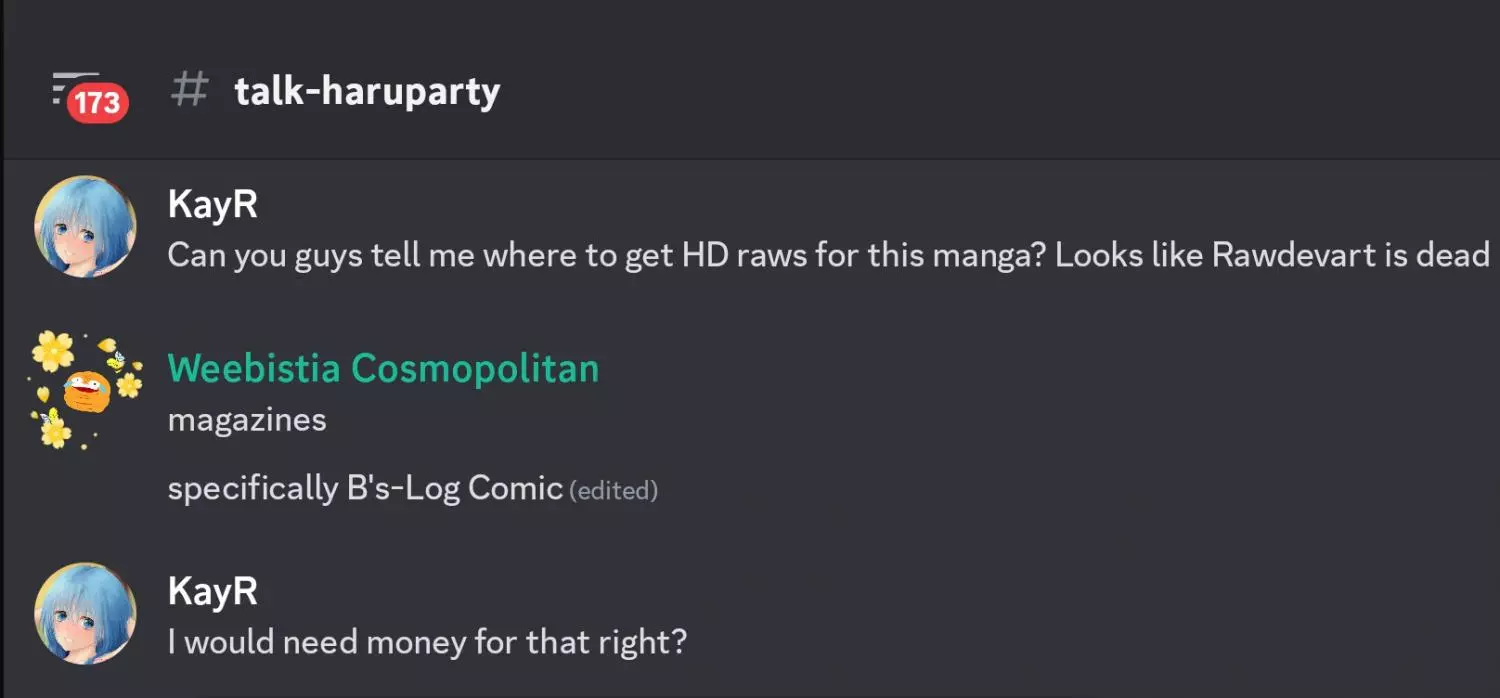The image size is (1500, 698).
Task: Click KayR username above the HD raws question
Action: (x=212, y=205)
